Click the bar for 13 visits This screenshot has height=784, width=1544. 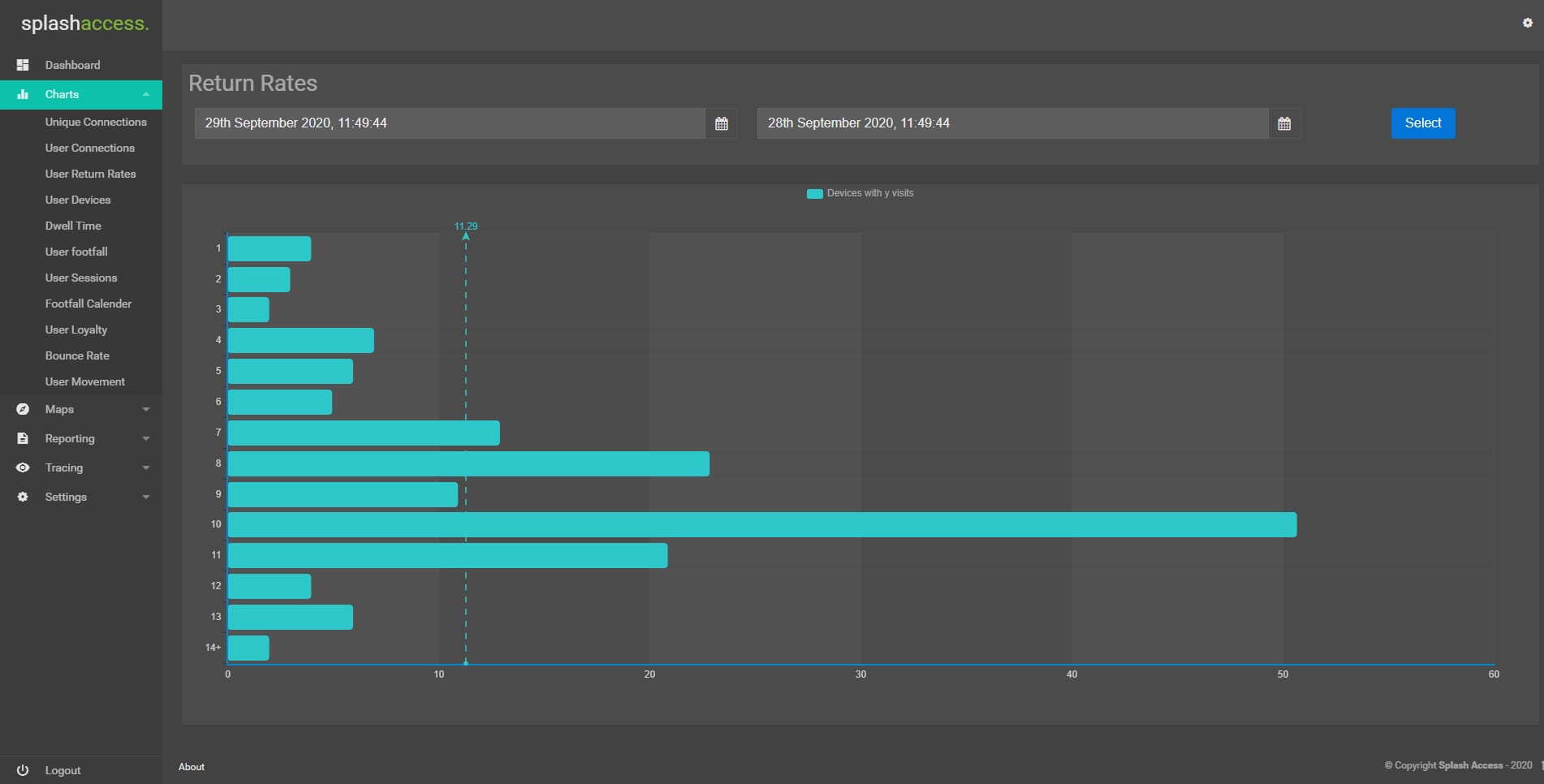[291, 617]
